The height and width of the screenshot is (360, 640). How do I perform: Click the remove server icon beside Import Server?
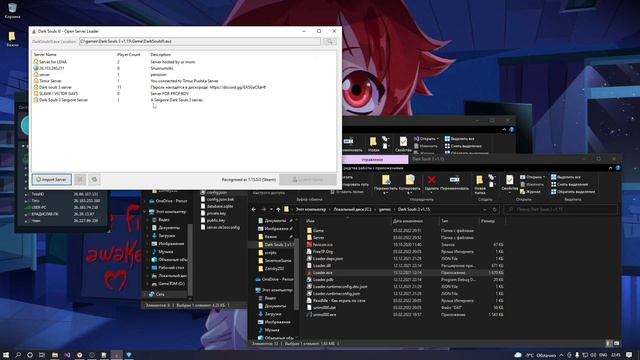point(80,179)
